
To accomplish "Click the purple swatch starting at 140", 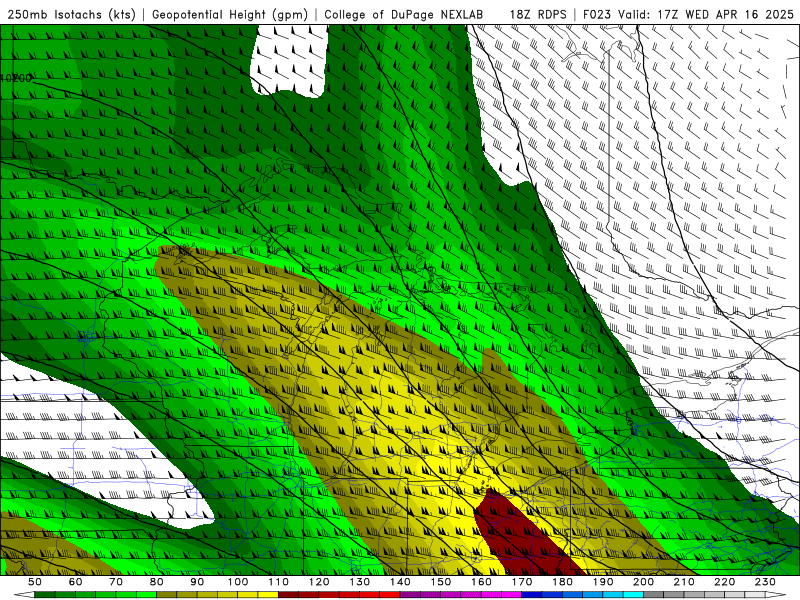I will (410, 595).
